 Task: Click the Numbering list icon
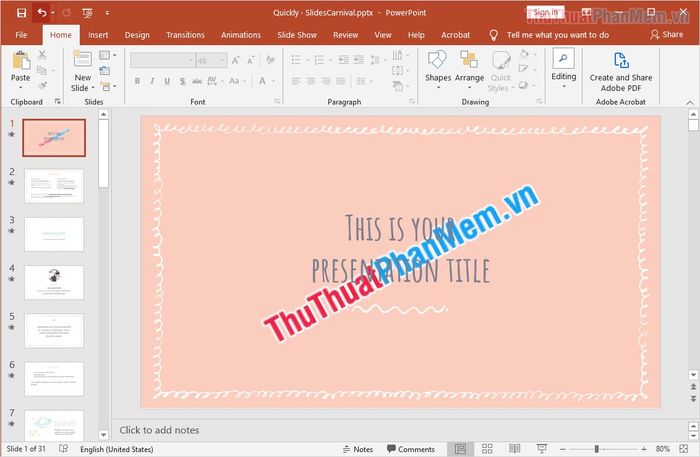click(x=319, y=60)
